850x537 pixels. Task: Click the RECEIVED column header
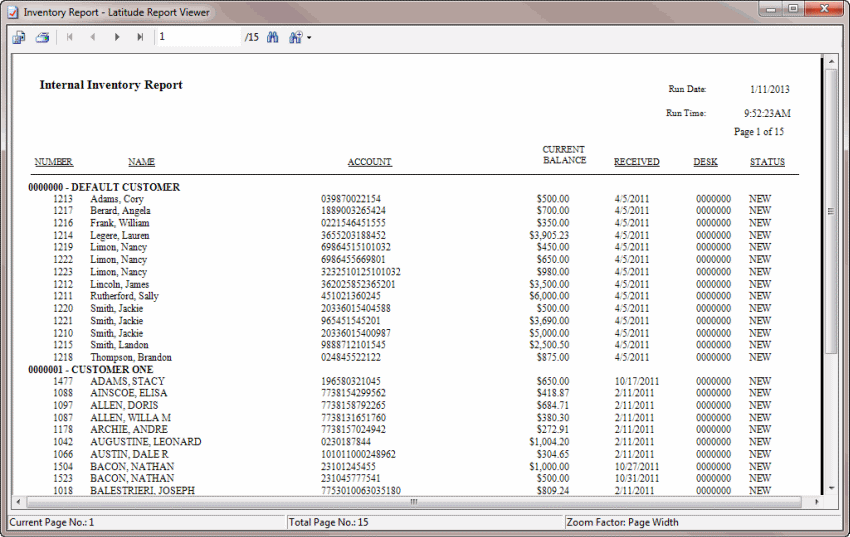pyautogui.click(x=636, y=162)
